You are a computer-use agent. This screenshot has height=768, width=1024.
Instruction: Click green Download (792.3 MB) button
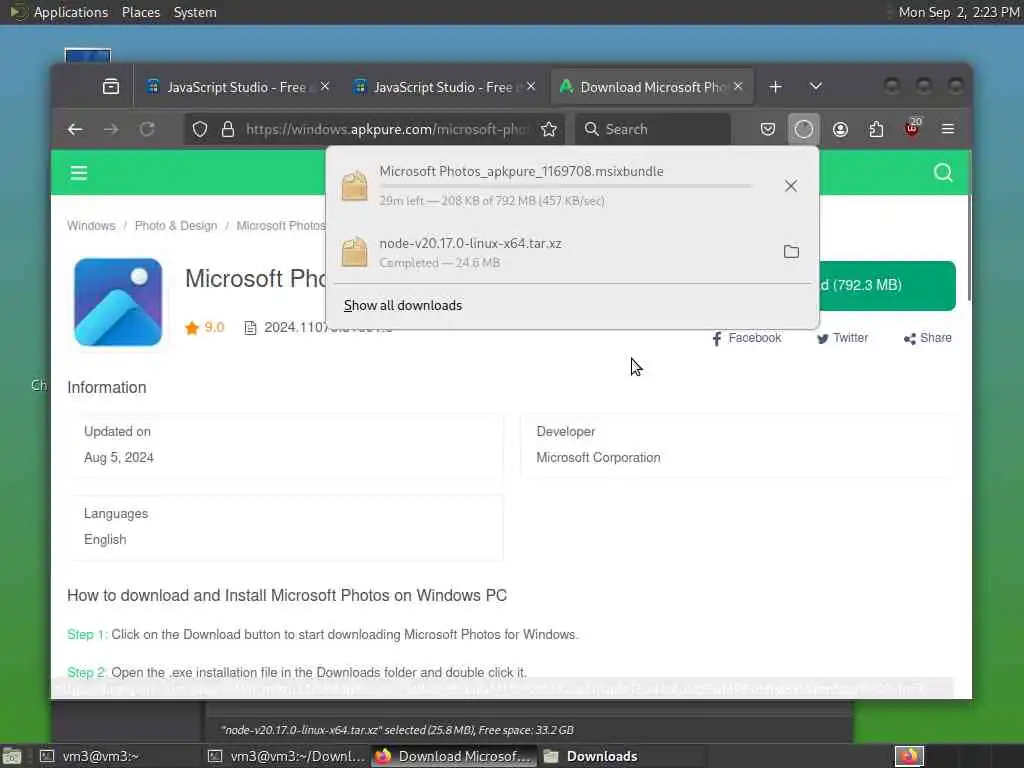click(x=887, y=285)
